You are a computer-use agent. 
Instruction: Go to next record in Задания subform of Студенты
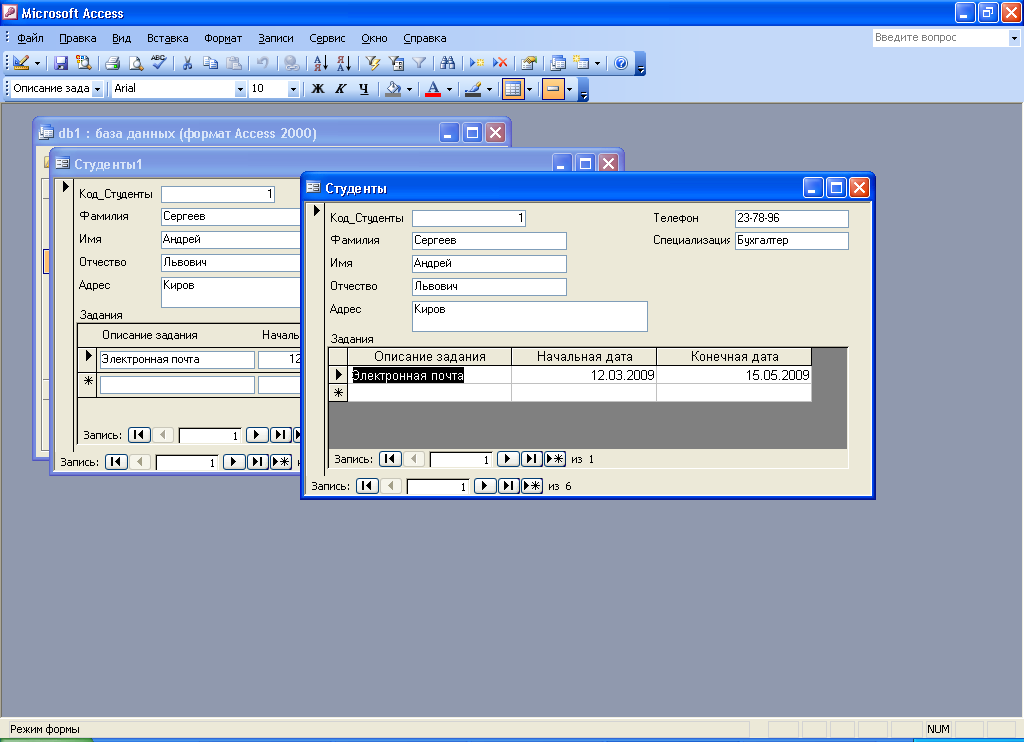coord(507,459)
